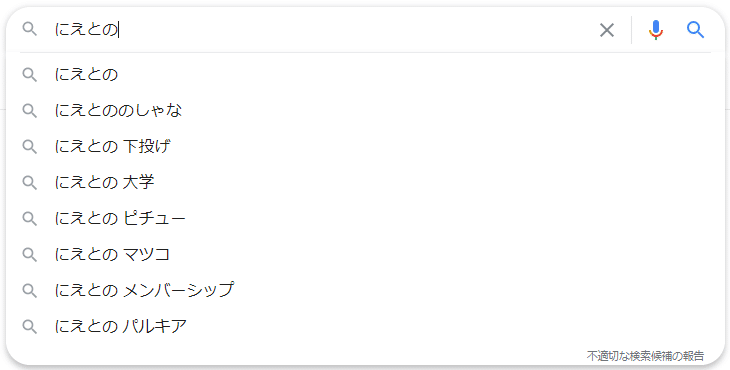Click magnifier icon beside にえとの メンバーシップ

[30, 290]
